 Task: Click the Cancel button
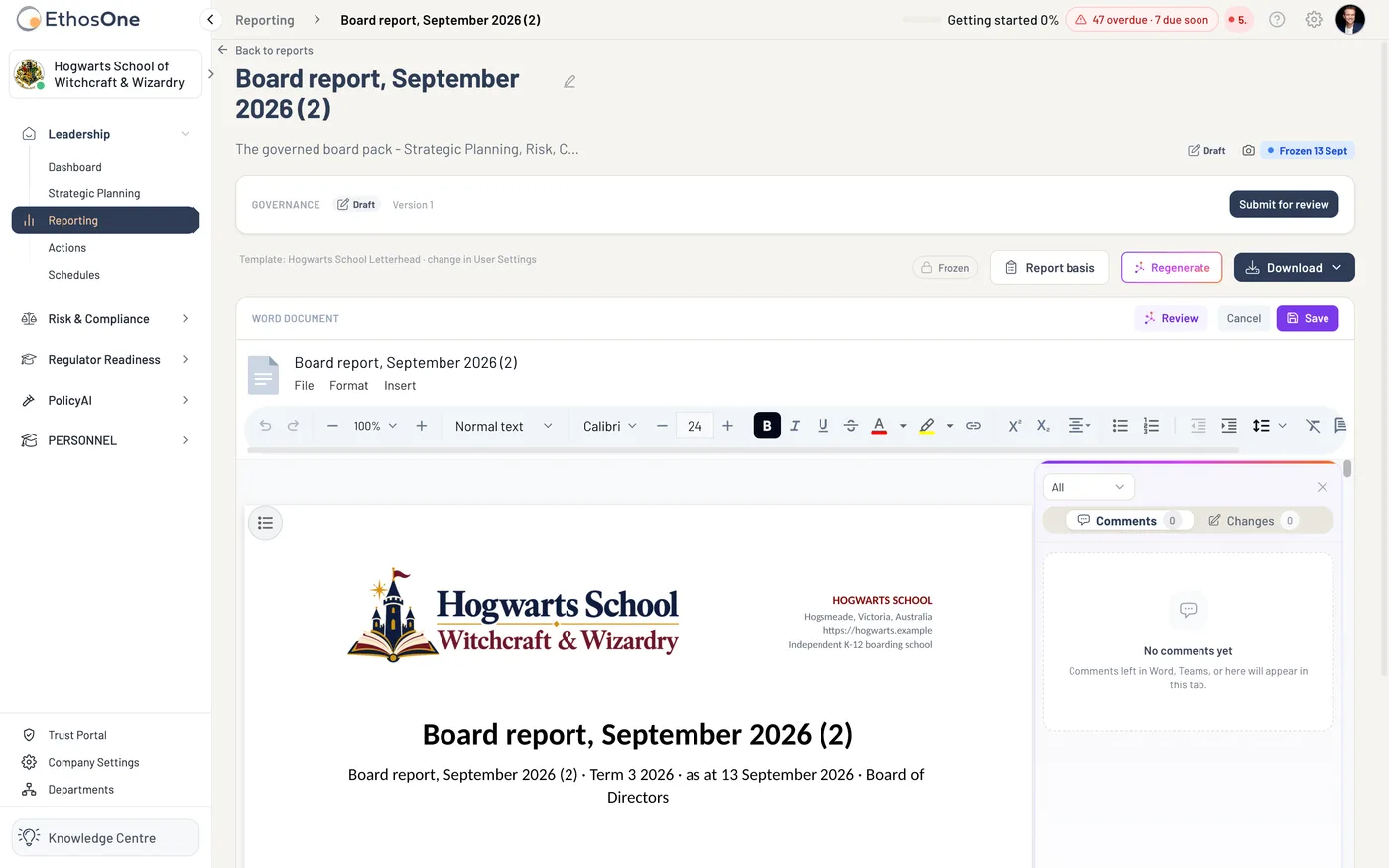[1243, 318]
